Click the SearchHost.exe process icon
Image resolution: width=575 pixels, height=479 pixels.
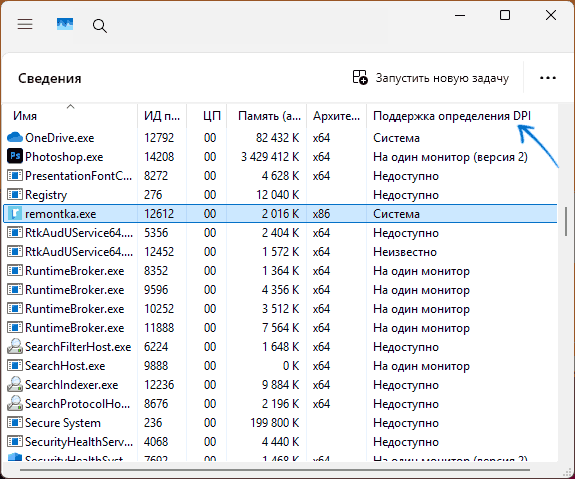point(15,365)
